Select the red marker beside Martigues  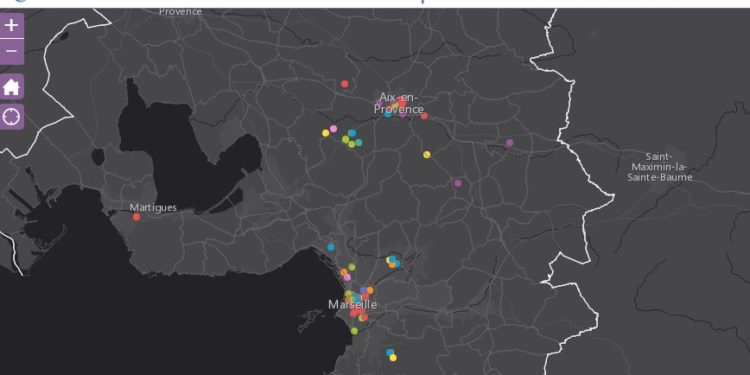136,217
